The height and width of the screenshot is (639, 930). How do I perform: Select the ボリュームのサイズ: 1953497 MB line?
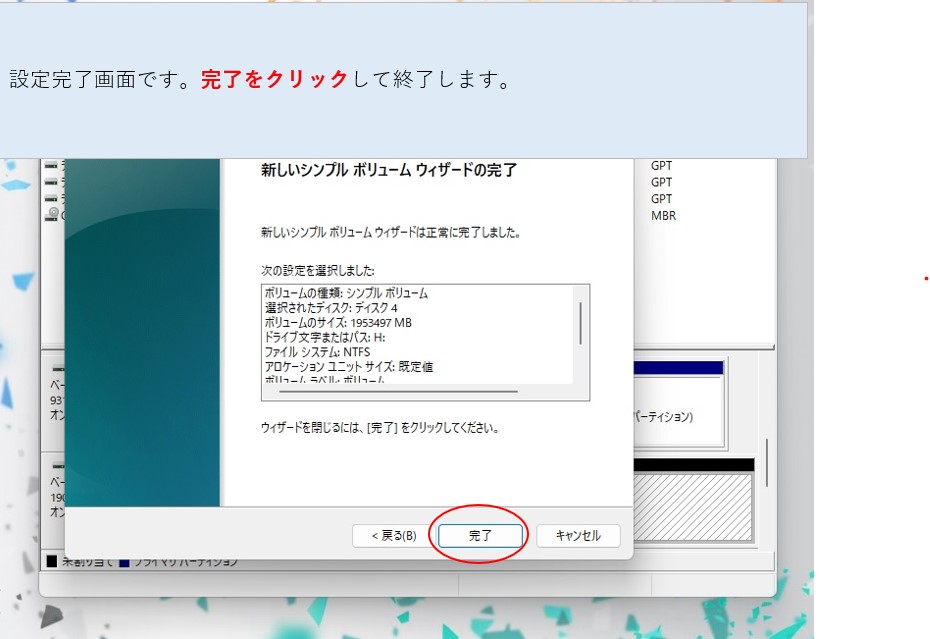(x=338, y=323)
